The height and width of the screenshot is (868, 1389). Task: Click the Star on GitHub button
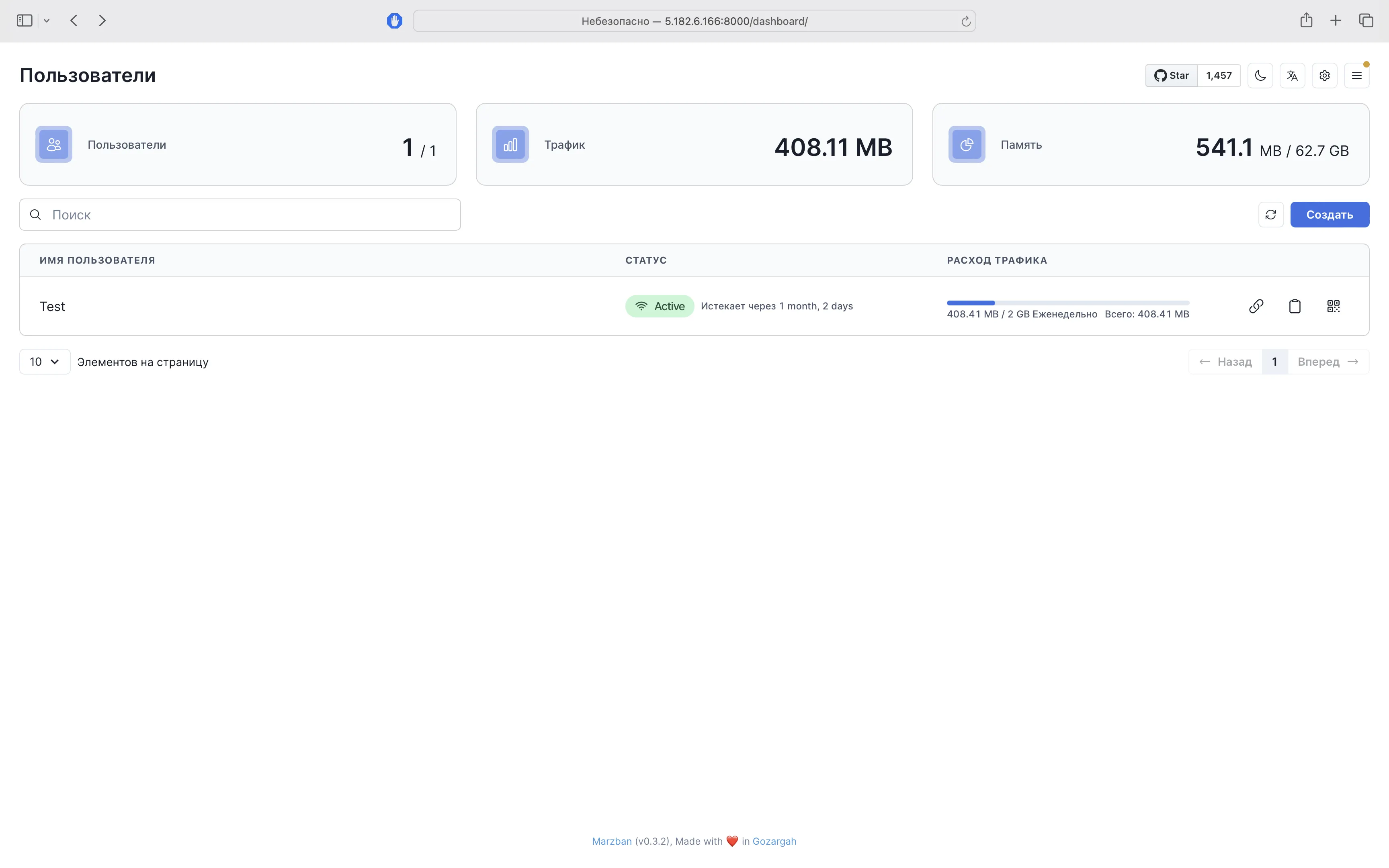coord(1171,75)
